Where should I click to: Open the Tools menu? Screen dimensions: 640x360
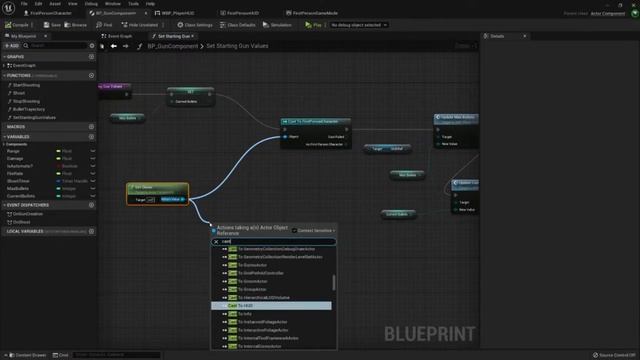133,4
